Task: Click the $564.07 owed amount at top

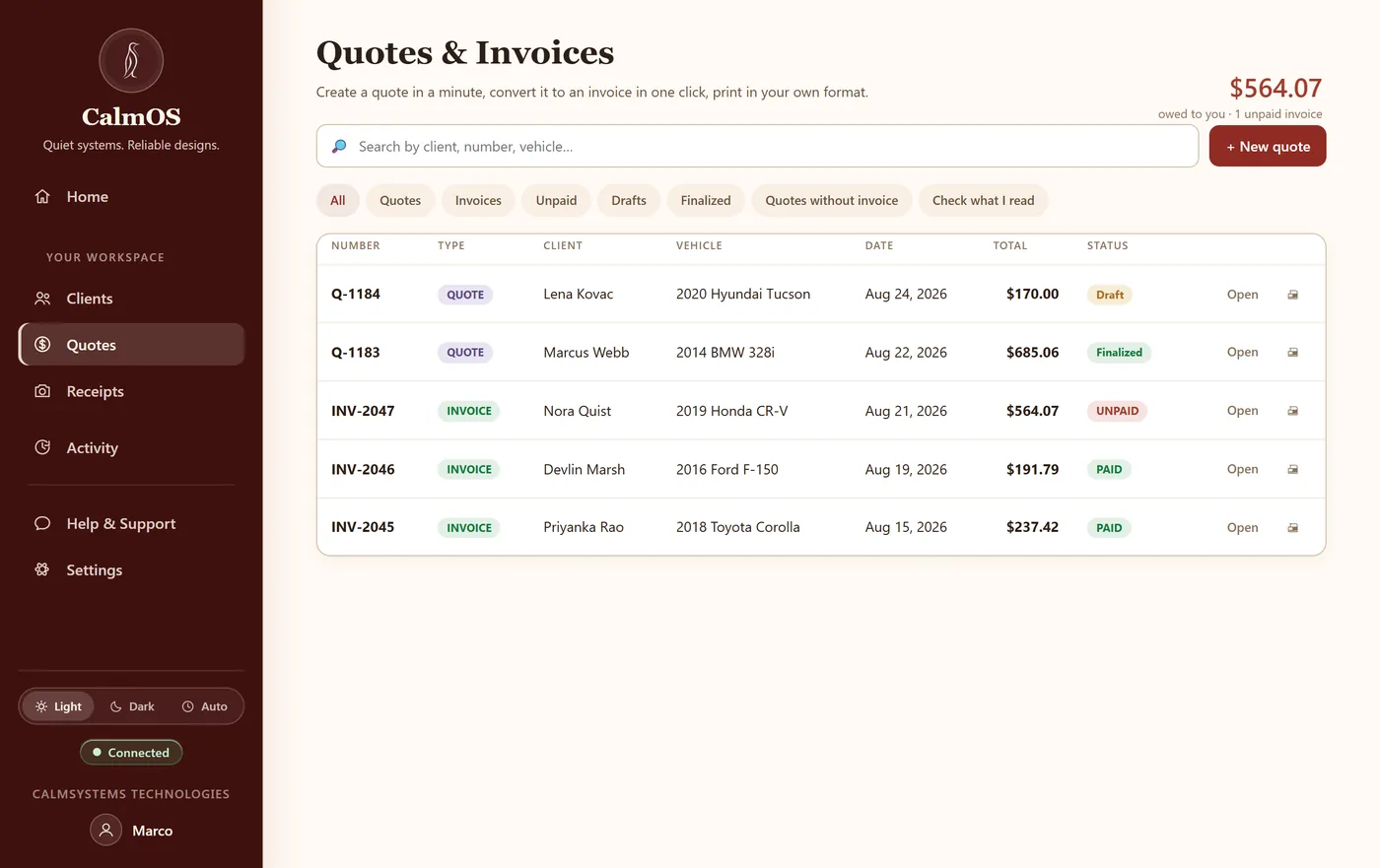Action: (x=1276, y=88)
